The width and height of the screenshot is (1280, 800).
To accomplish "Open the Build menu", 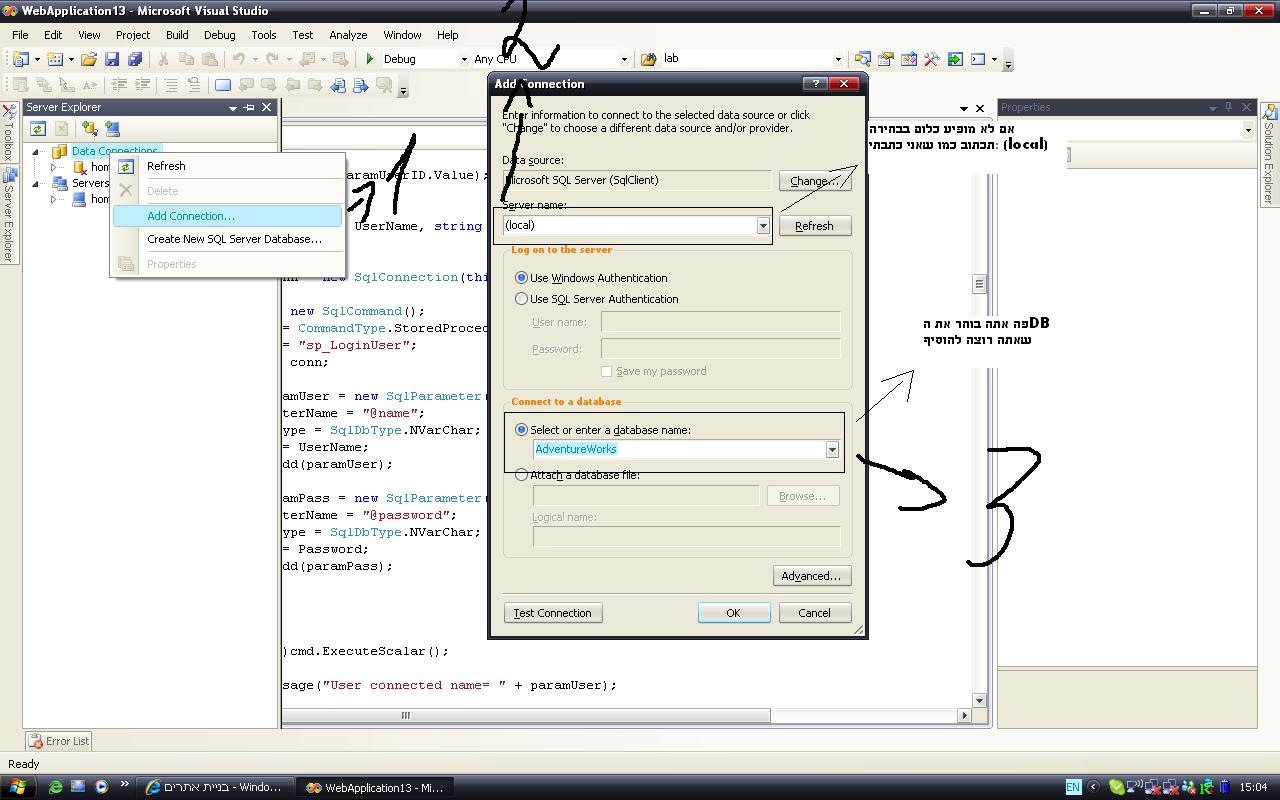I will click(x=177, y=35).
